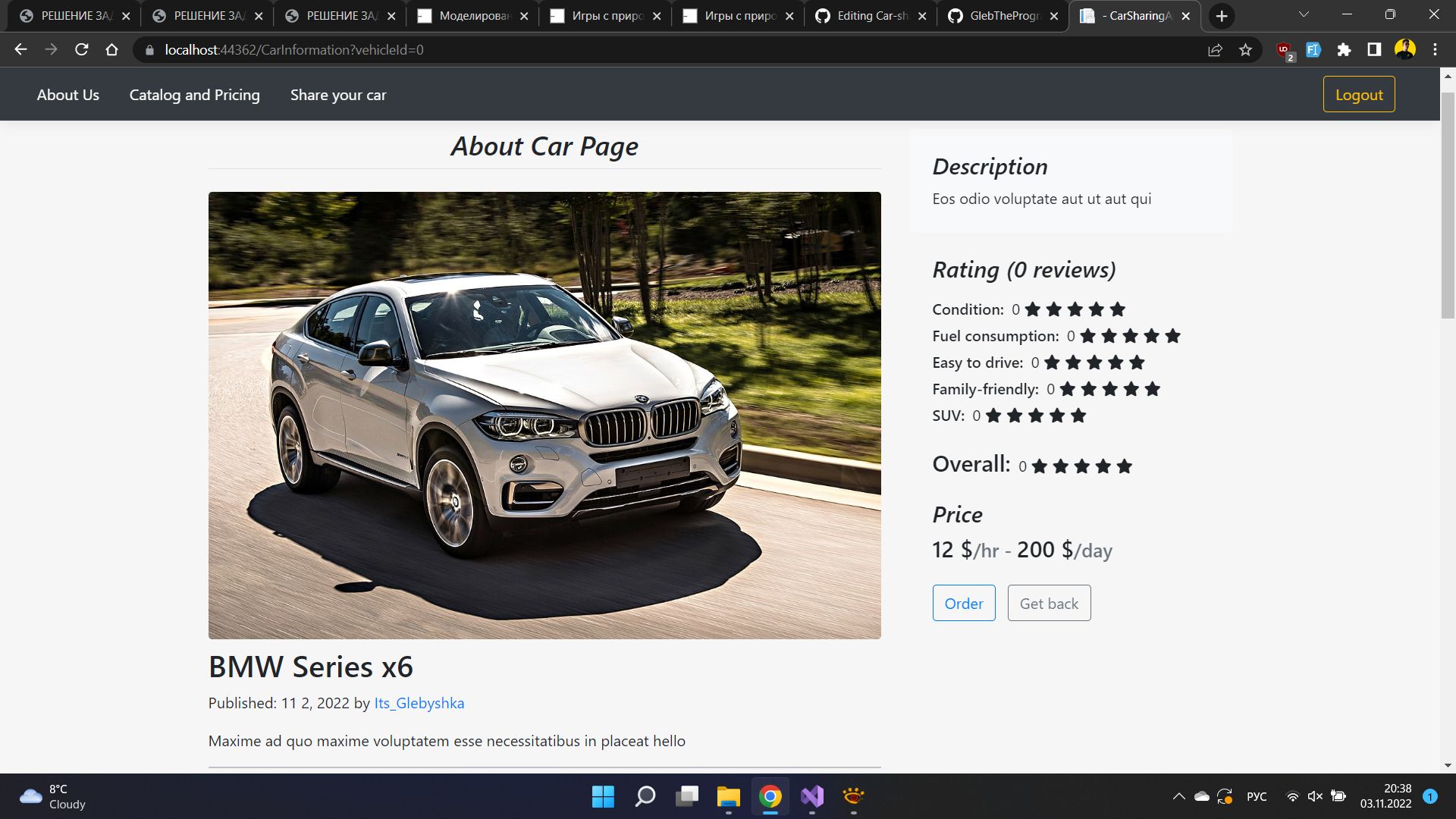The image size is (1456, 819).
Task: Click the BMW x6 car photo
Action: click(544, 415)
